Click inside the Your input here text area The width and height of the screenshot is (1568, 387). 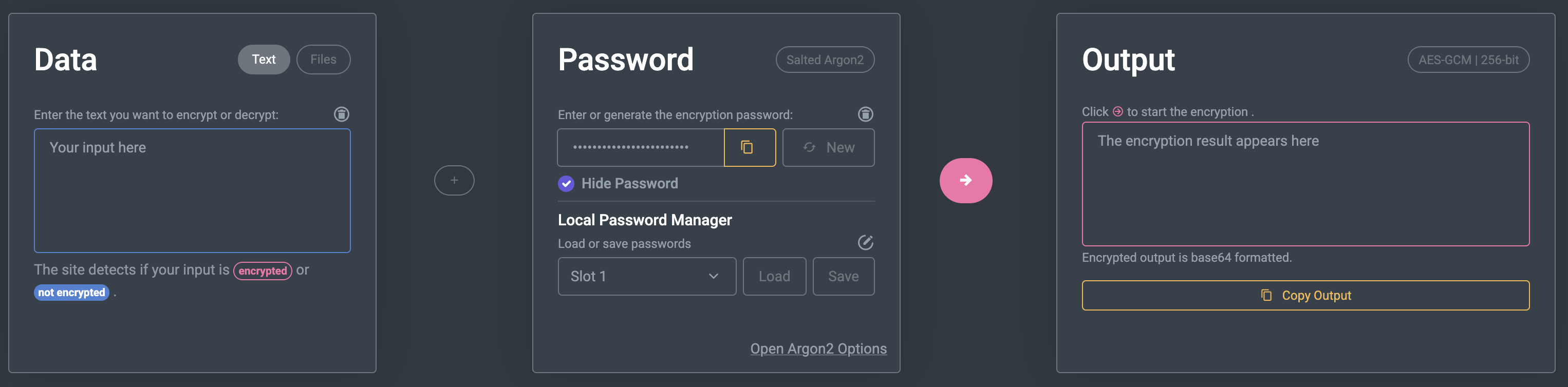192,190
